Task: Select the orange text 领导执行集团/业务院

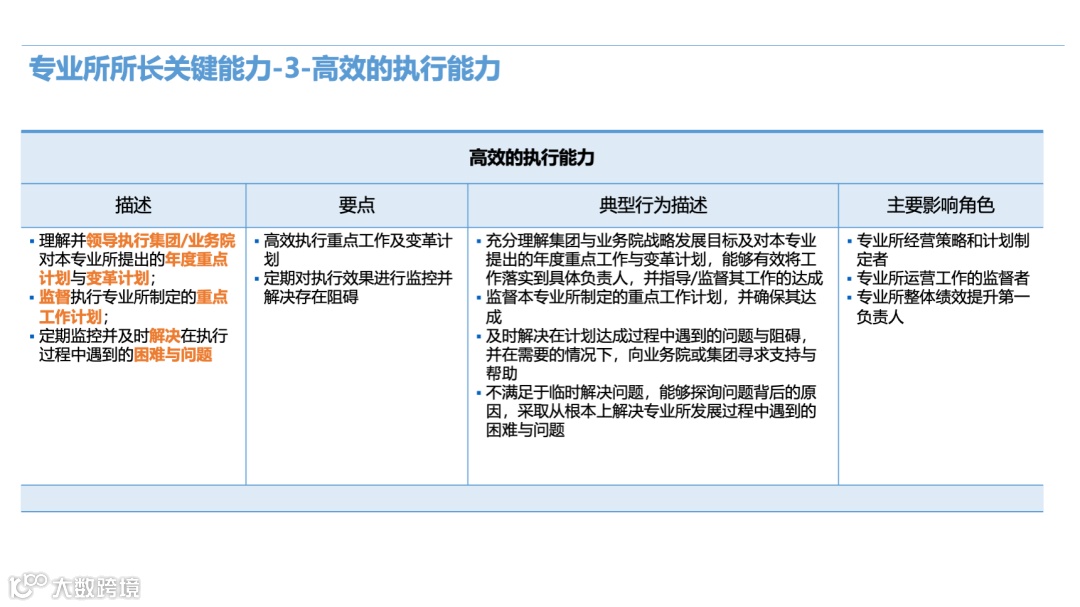Action: click(x=161, y=240)
